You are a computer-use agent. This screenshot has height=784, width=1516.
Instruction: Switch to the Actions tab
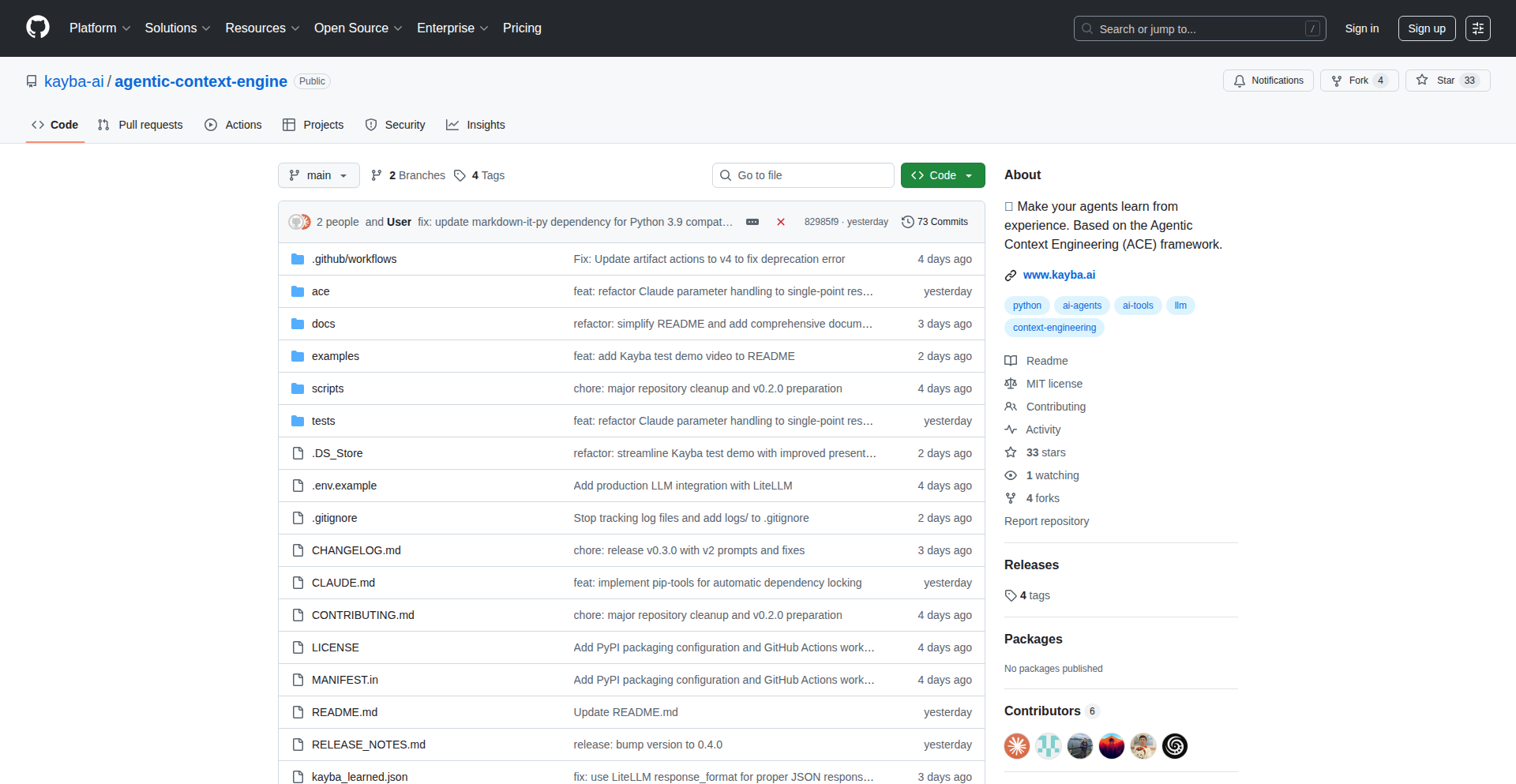(x=233, y=125)
